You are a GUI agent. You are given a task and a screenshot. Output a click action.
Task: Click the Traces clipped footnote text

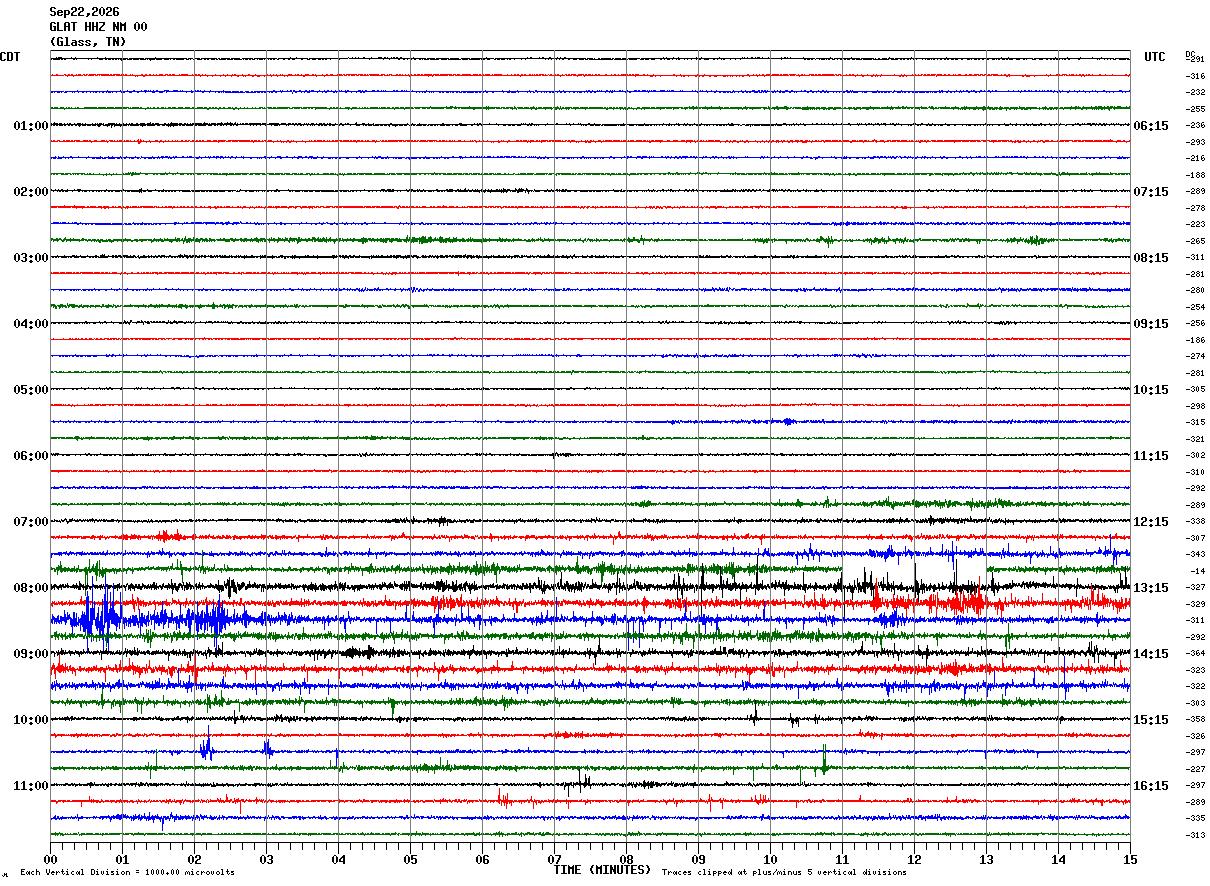click(784, 872)
